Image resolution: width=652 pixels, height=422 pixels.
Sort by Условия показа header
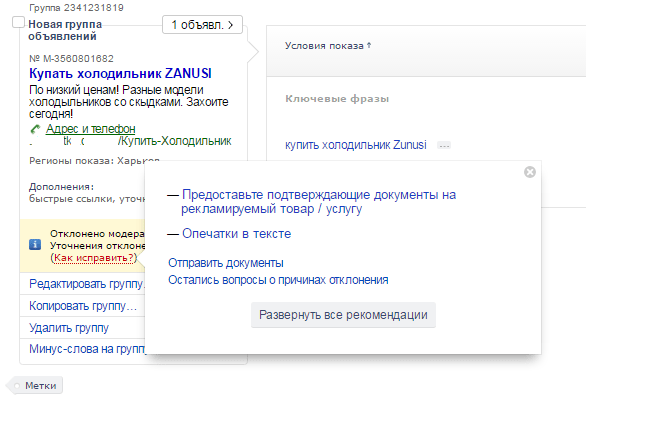328,46
